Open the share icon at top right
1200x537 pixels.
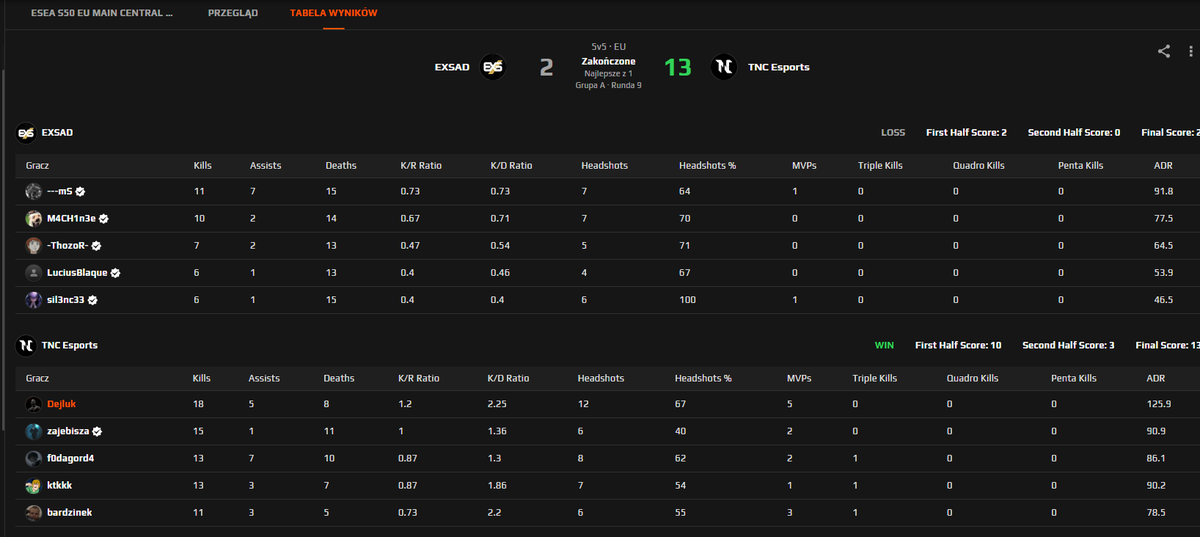(1164, 52)
